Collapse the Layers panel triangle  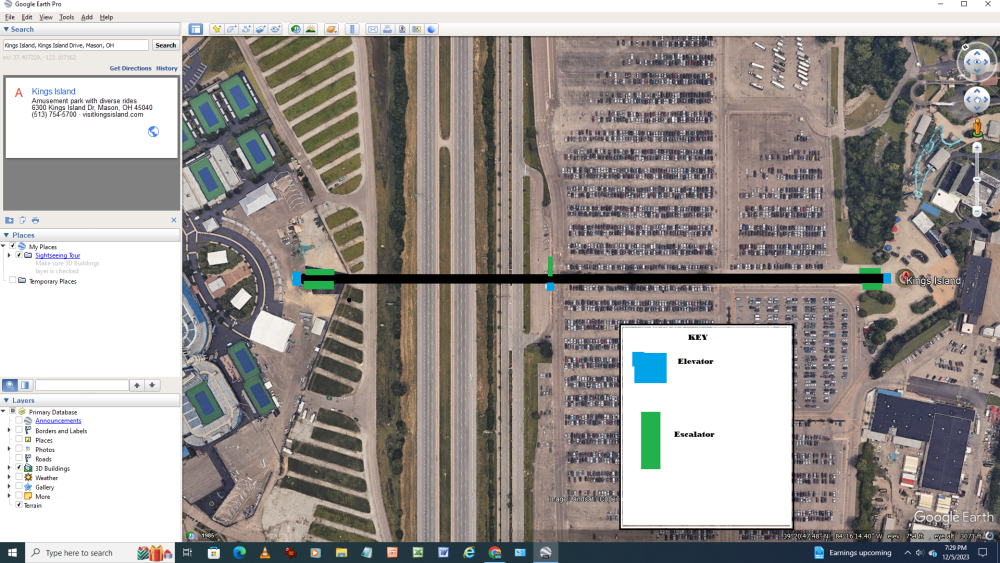point(6,400)
